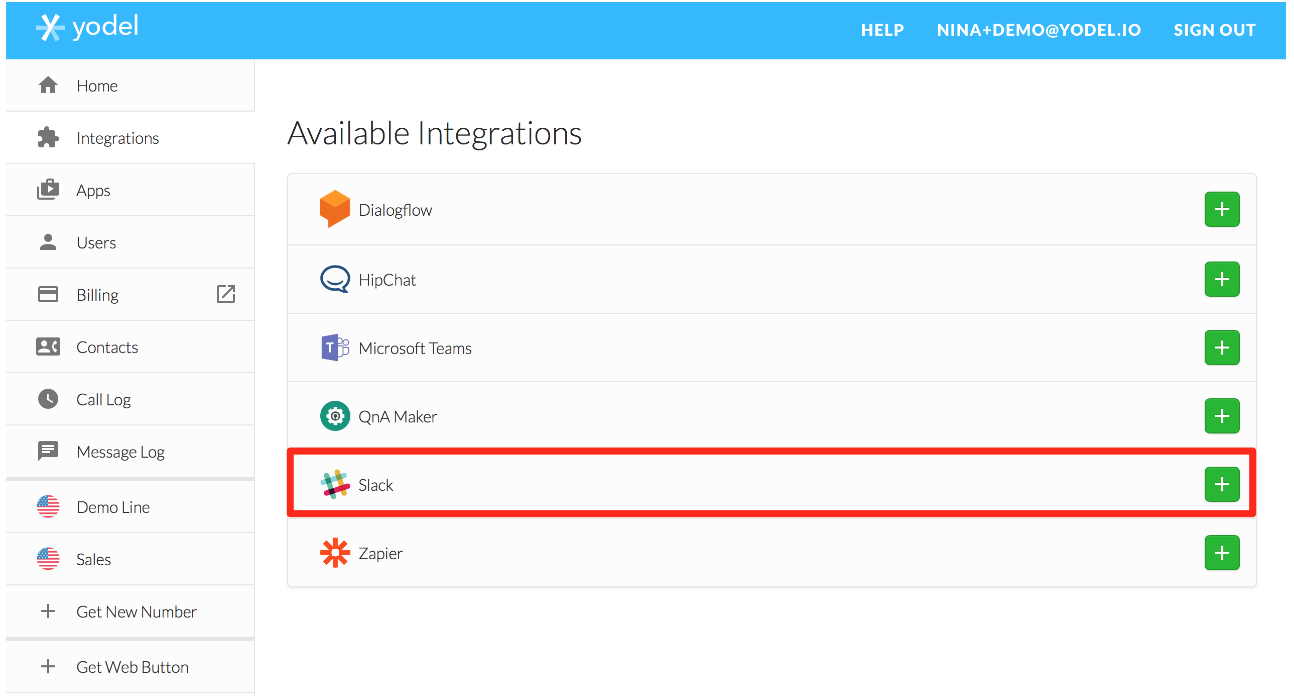Click the Sales US flag icon
The height and width of the screenshot is (696, 1294).
tap(48, 559)
